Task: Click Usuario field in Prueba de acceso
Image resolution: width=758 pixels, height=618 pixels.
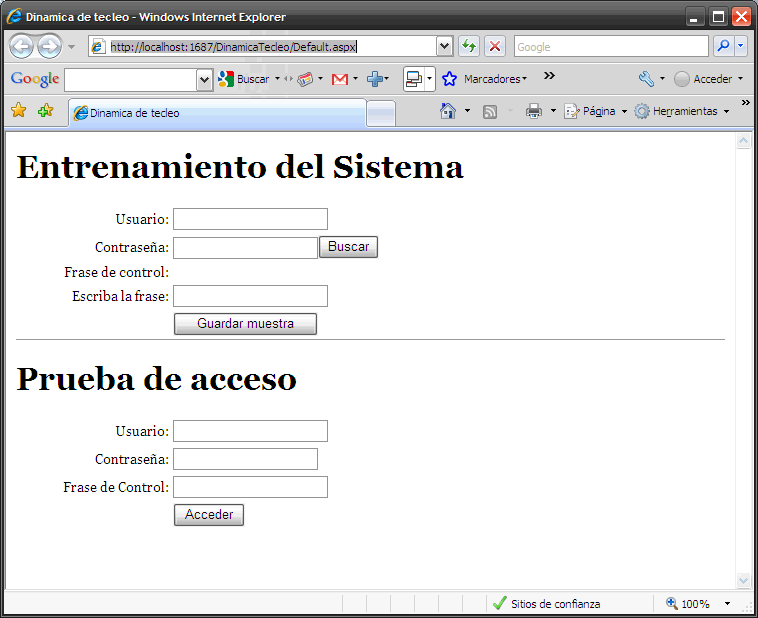Action: pos(250,431)
